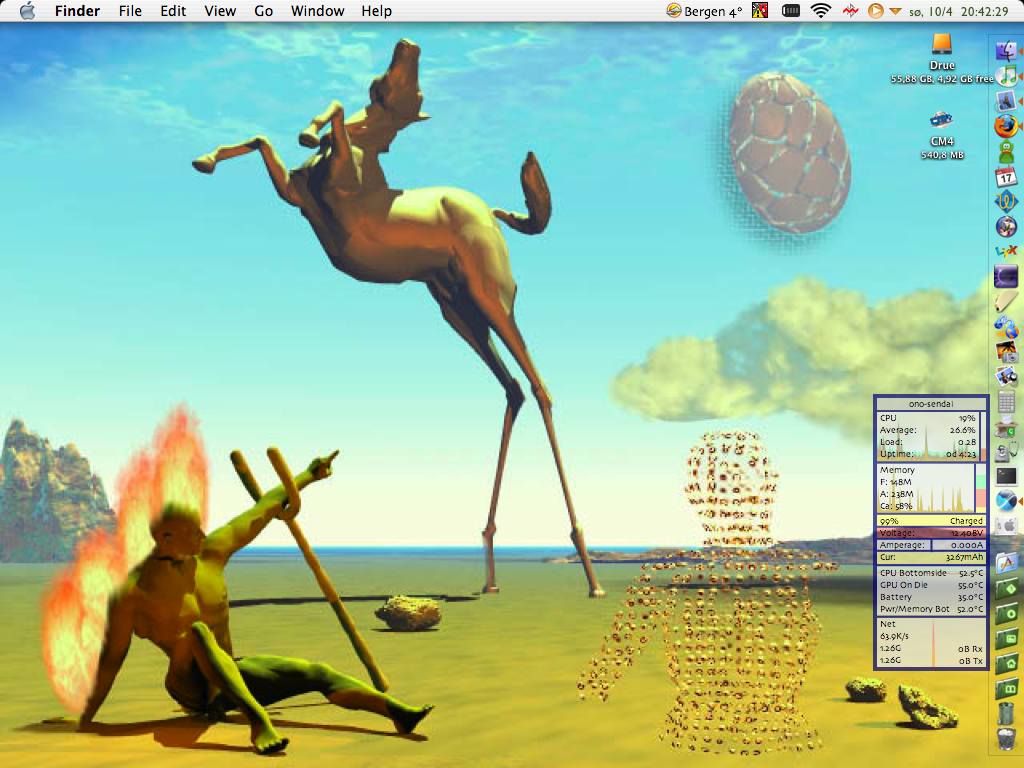The height and width of the screenshot is (768, 1024).
Task: Open the View menu
Action: pyautogui.click(x=220, y=11)
